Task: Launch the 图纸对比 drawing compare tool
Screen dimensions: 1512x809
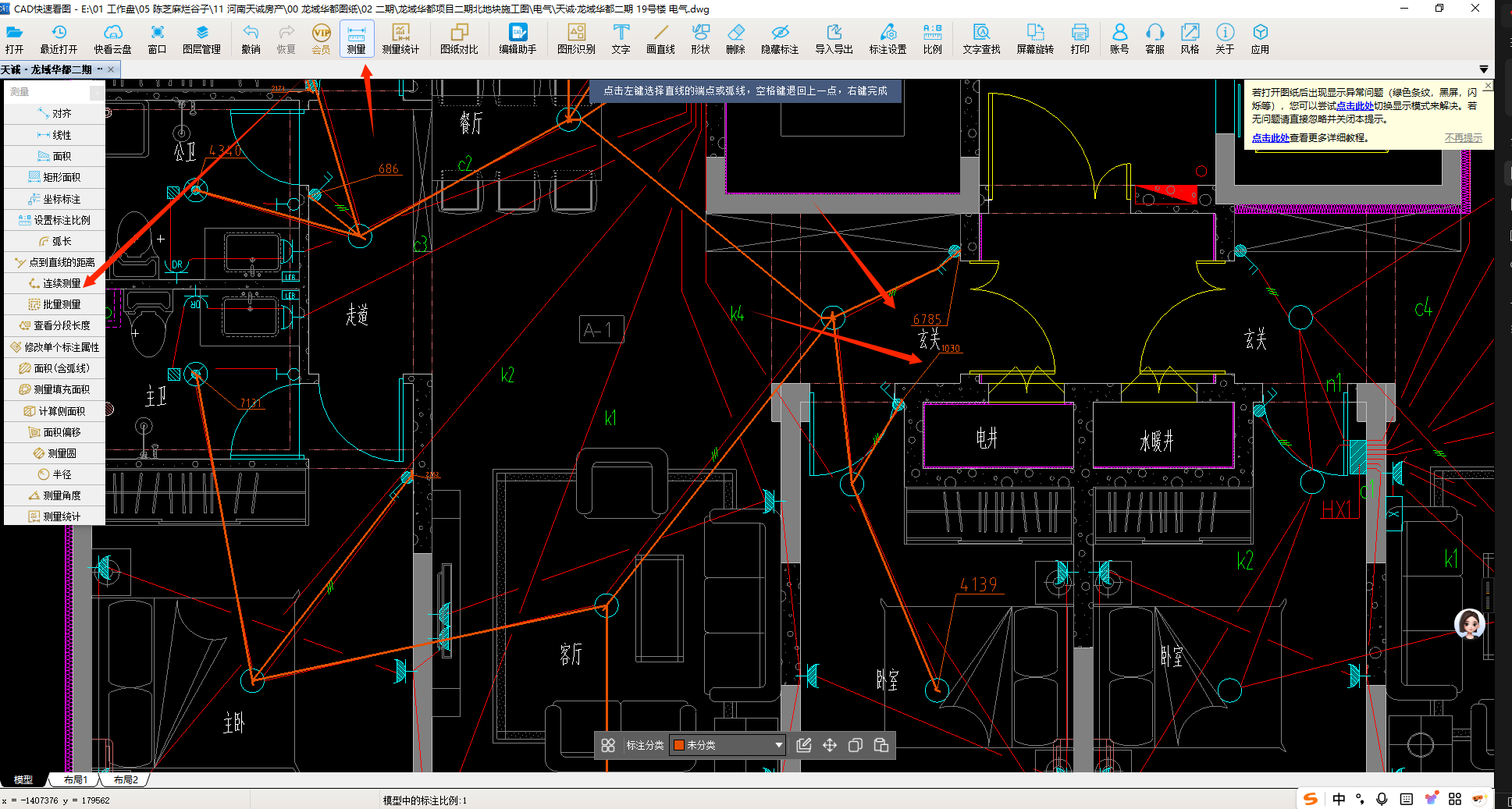Action: 458,38
